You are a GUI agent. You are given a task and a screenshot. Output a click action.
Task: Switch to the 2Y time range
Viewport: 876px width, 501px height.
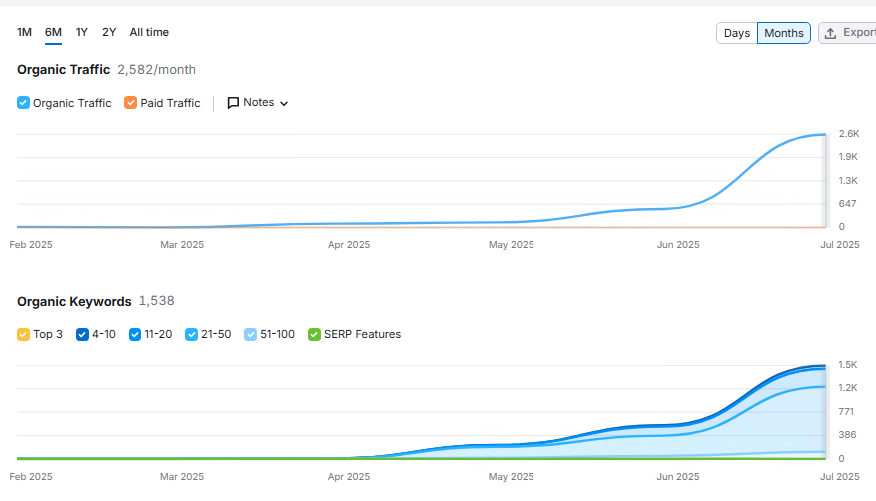click(109, 32)
